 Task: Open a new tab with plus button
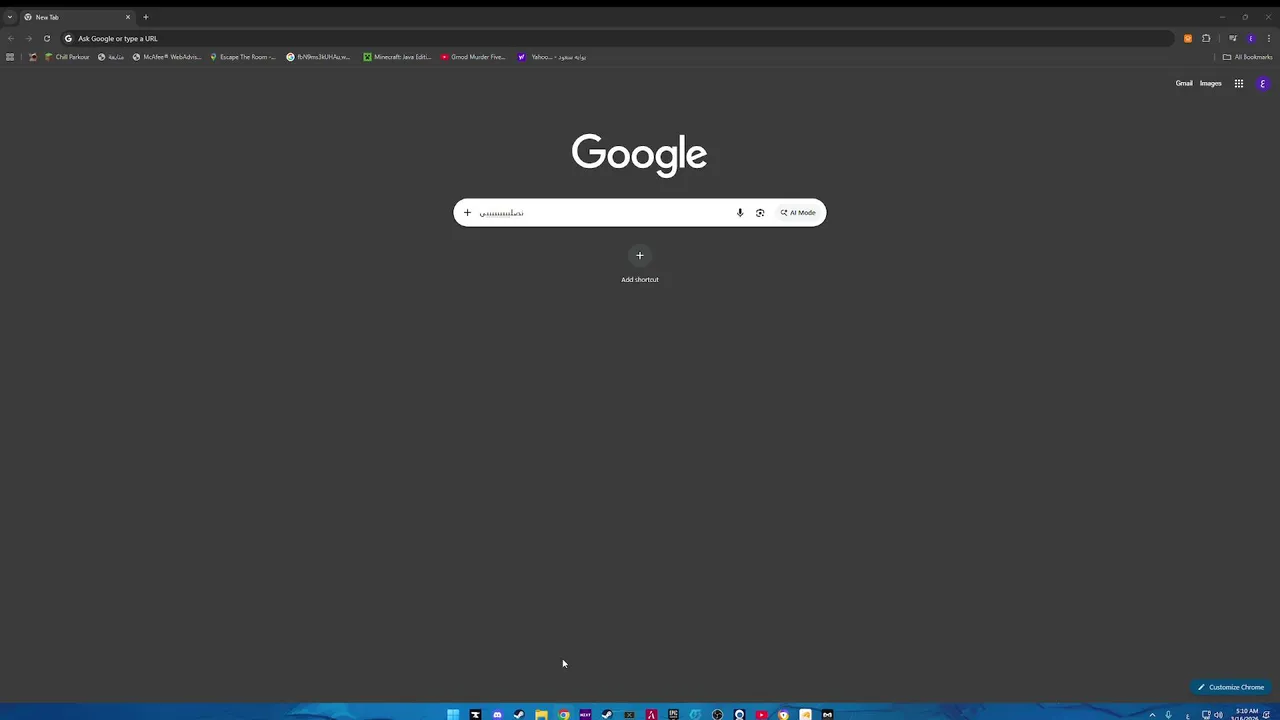[146, 17]
